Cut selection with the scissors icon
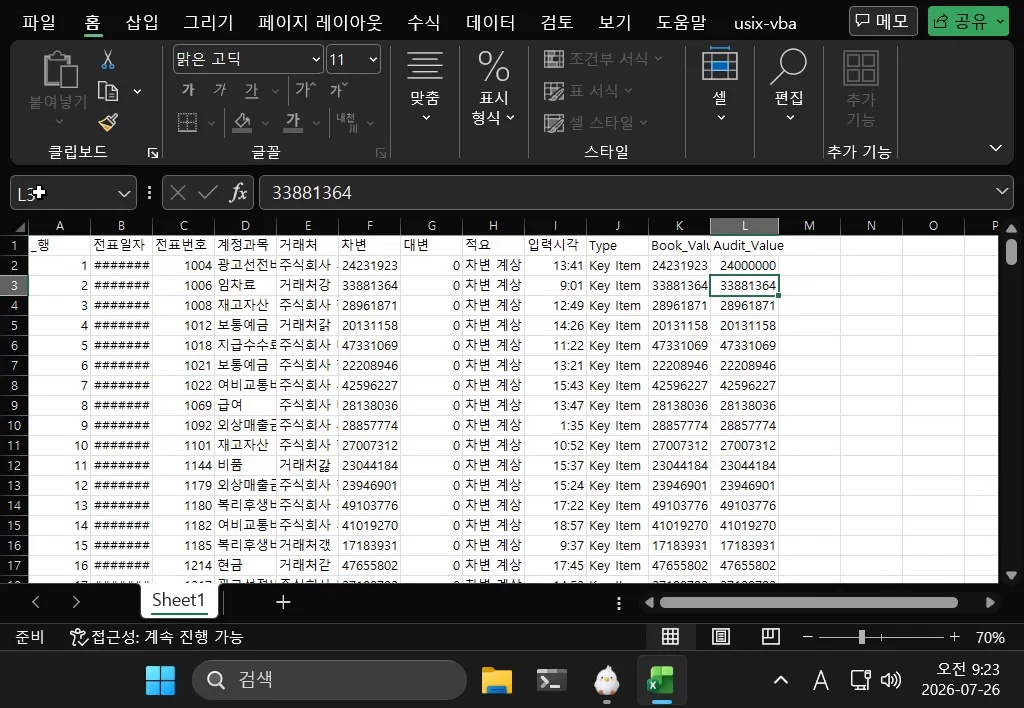Image resolution: width=1024 pixels, height=708 pixels. (108, 59)
